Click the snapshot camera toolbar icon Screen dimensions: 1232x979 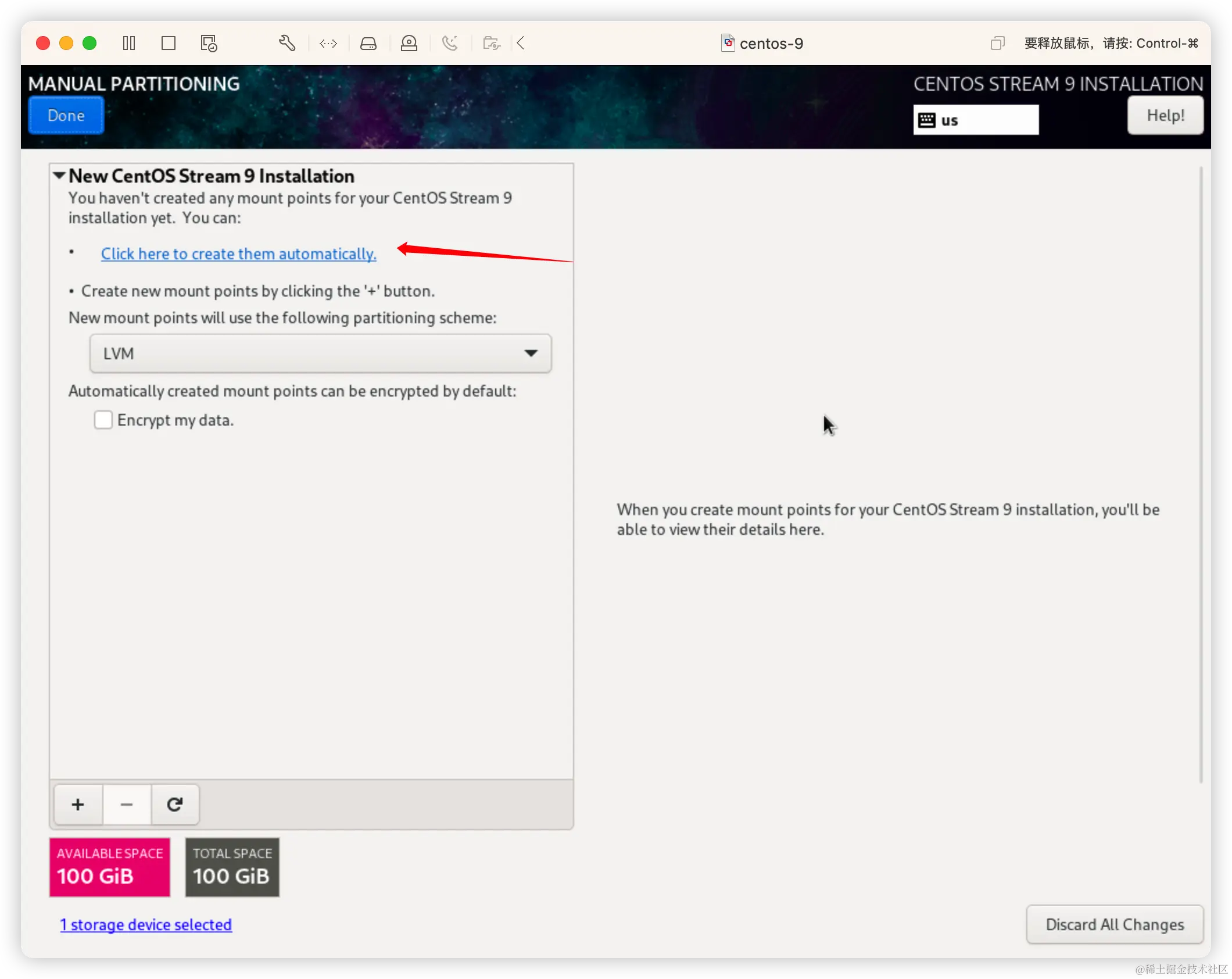click(491, 43)
